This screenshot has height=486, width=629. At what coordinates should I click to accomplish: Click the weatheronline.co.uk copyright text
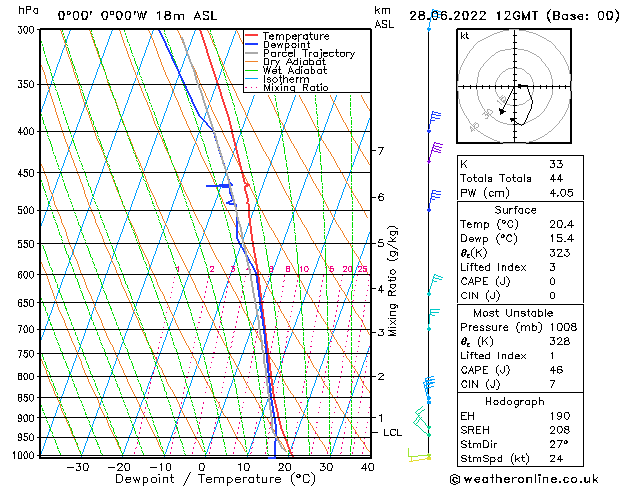(524, 479)
